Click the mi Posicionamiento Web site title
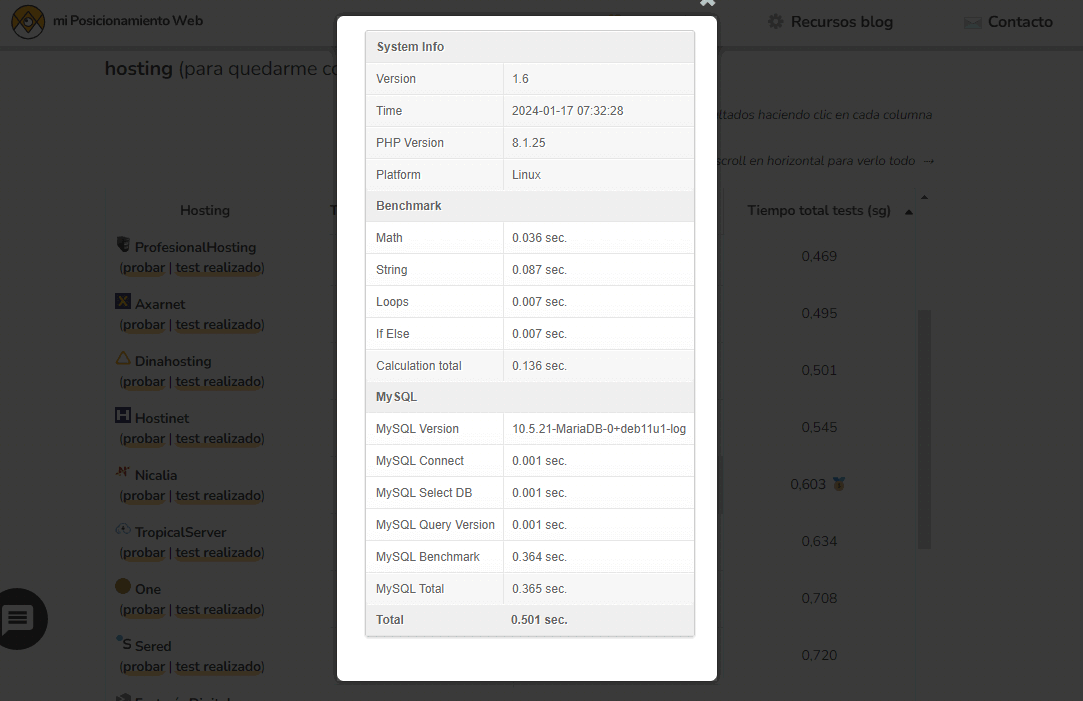Screen dimensions: 1083x701 (x=128, y=21)
